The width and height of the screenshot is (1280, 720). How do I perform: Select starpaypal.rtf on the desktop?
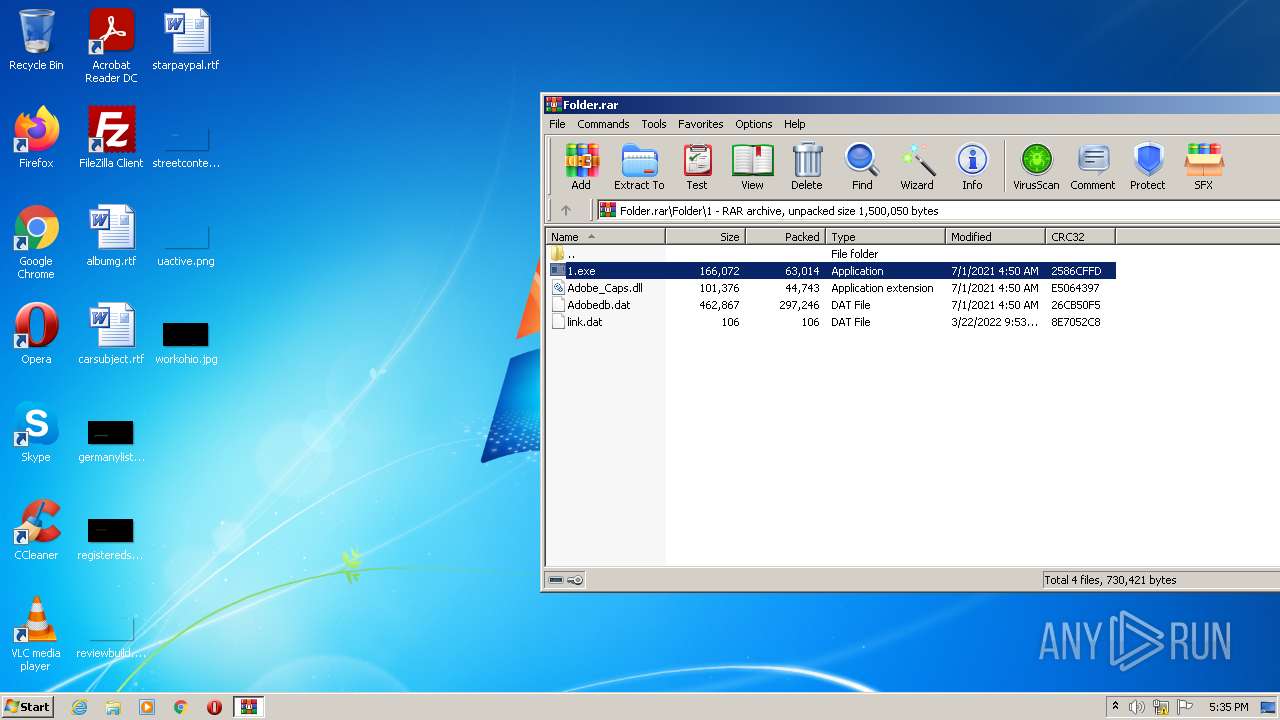(186, 40)
